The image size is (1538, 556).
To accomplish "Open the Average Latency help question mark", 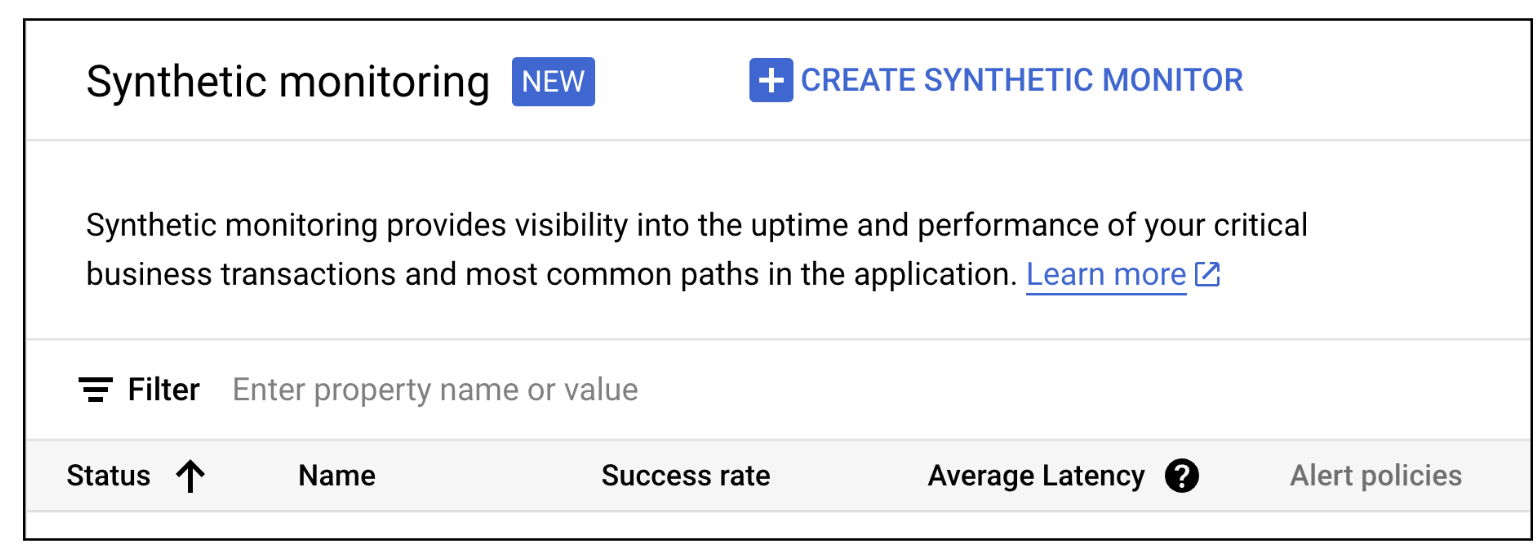I will tap(1181, 476).
